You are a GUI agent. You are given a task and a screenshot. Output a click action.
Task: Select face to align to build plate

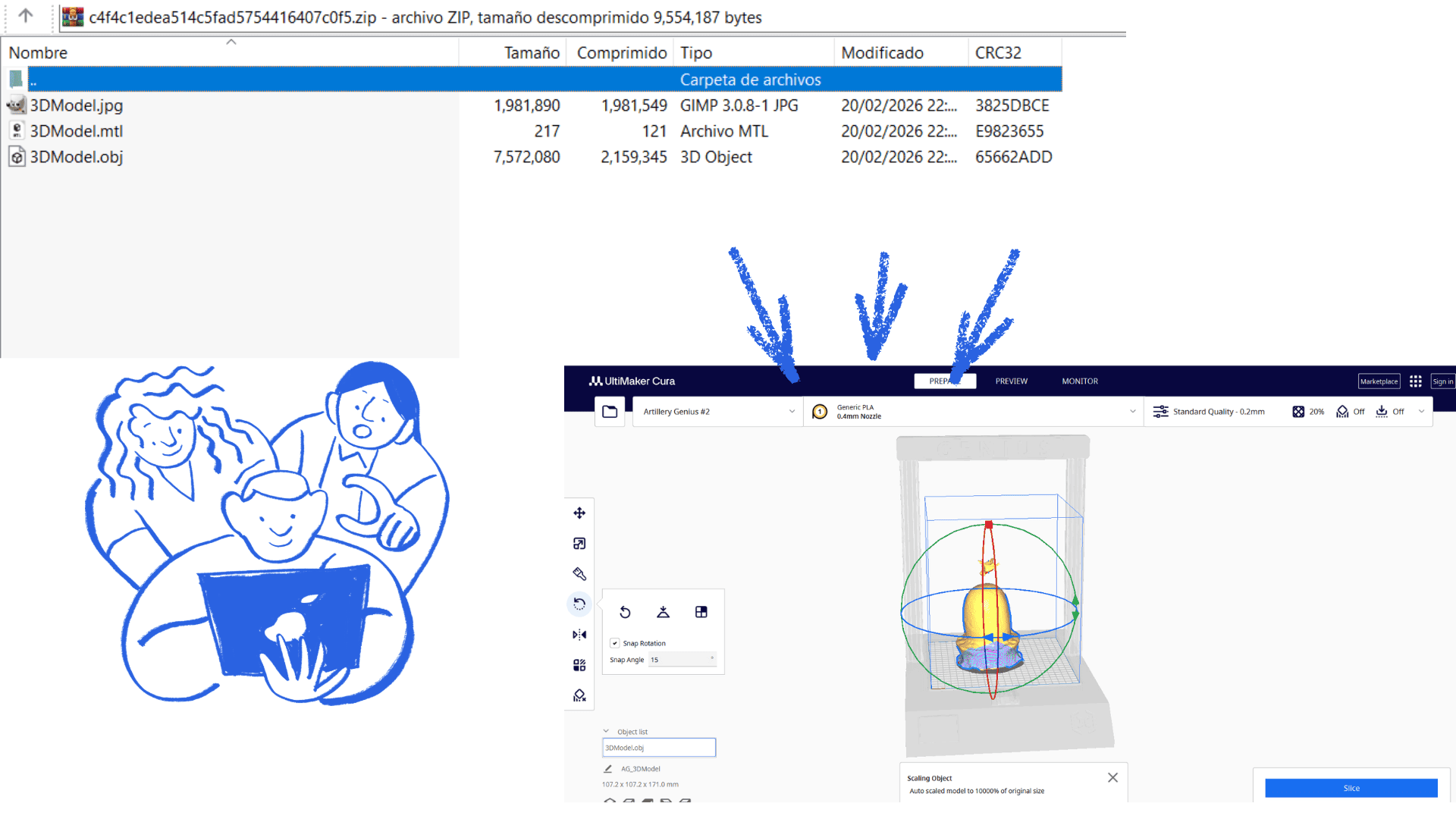tap(701, 612)
